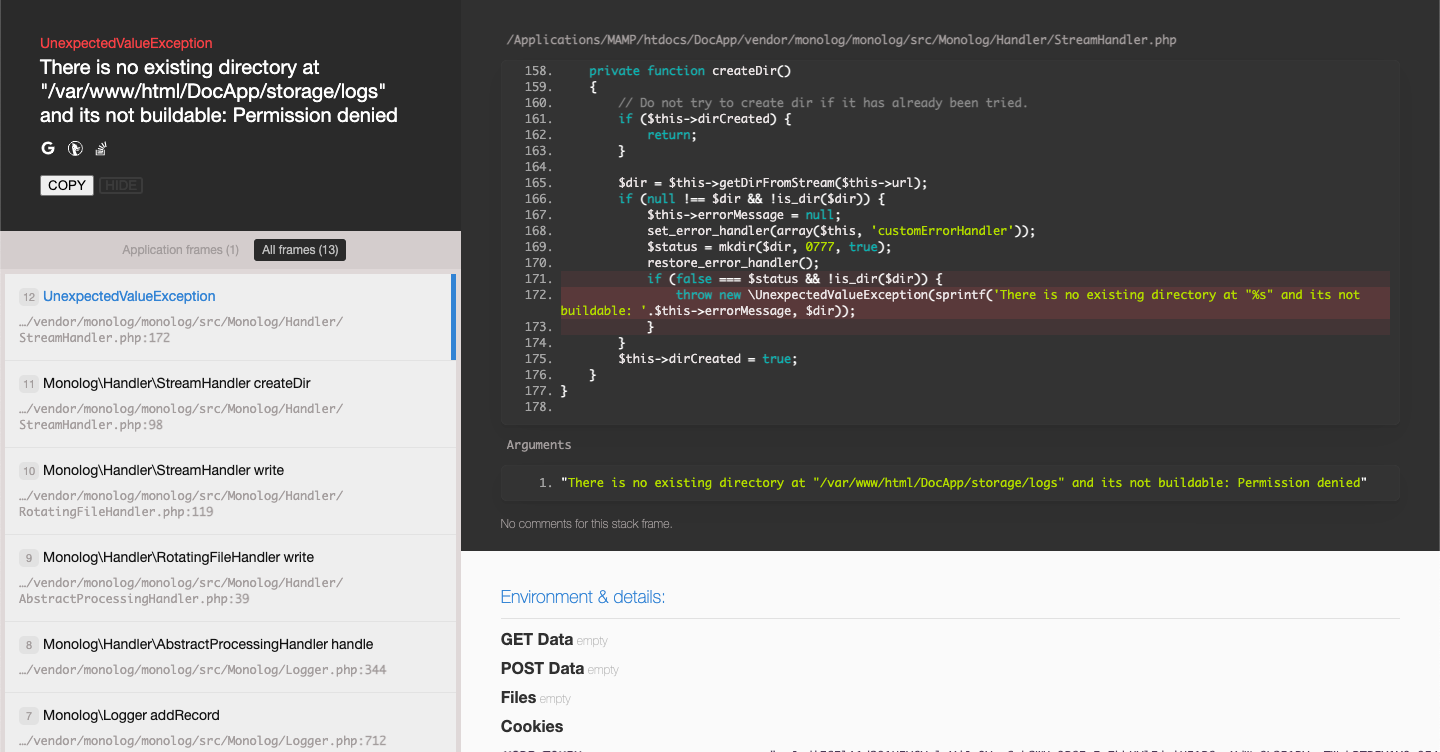The width and height of the screenshot is (1440, 752).
Task: Click AbstractProcessingHandler.php:39 path in frame 9
Action: click(x=181, y=591)
